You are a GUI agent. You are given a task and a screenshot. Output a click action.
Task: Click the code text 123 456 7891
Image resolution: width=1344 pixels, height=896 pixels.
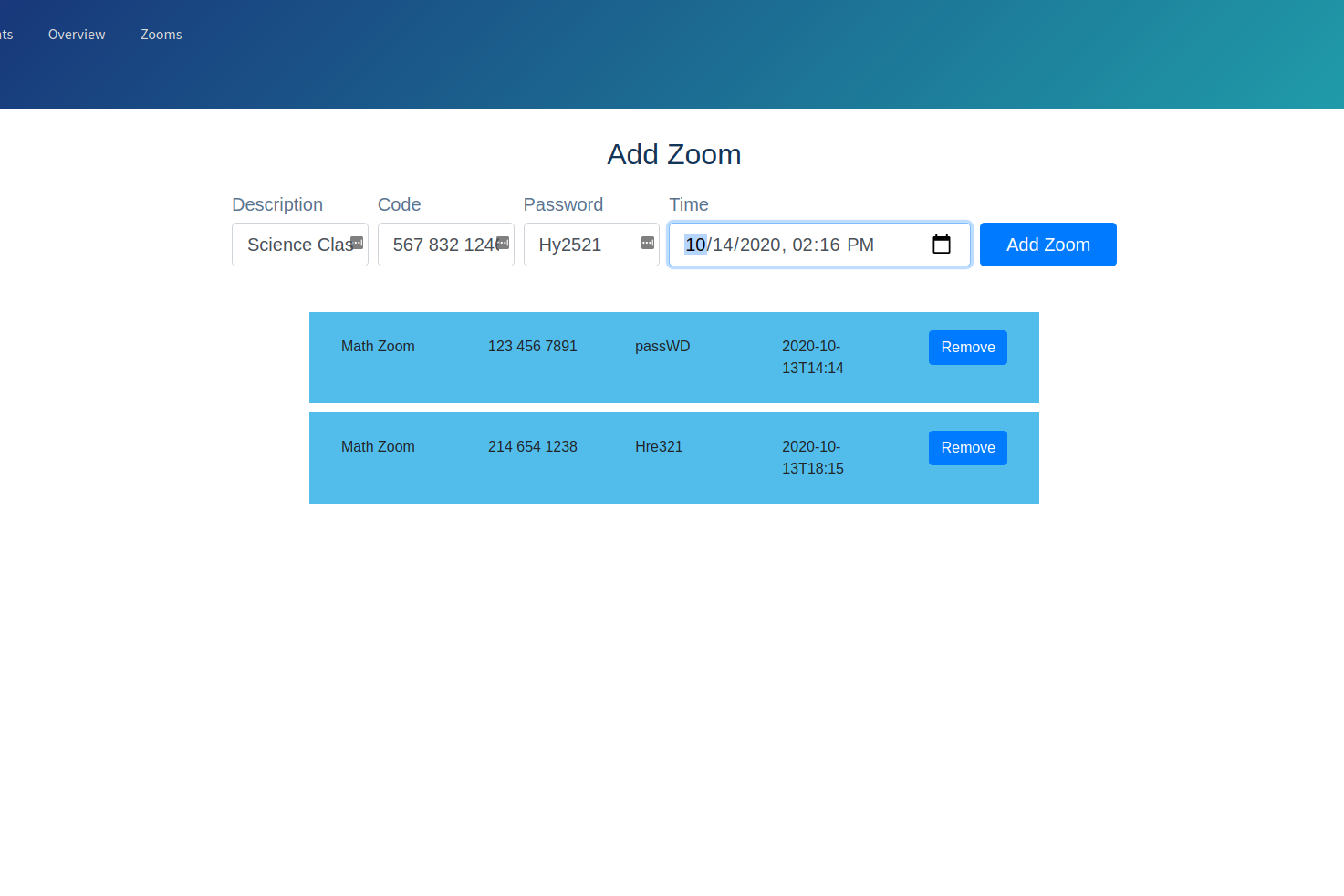533,347
